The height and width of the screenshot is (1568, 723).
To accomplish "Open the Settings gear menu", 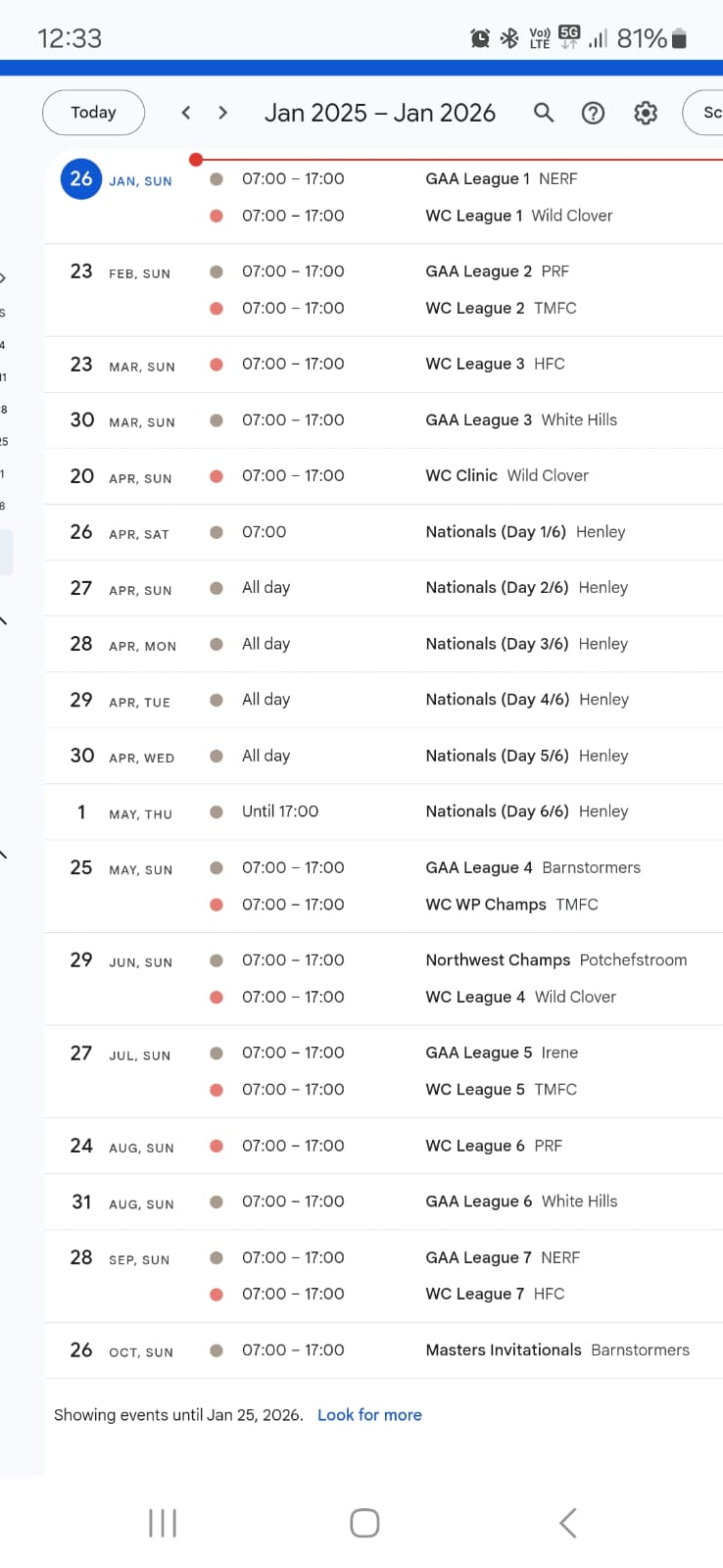I will click(646, 113).
